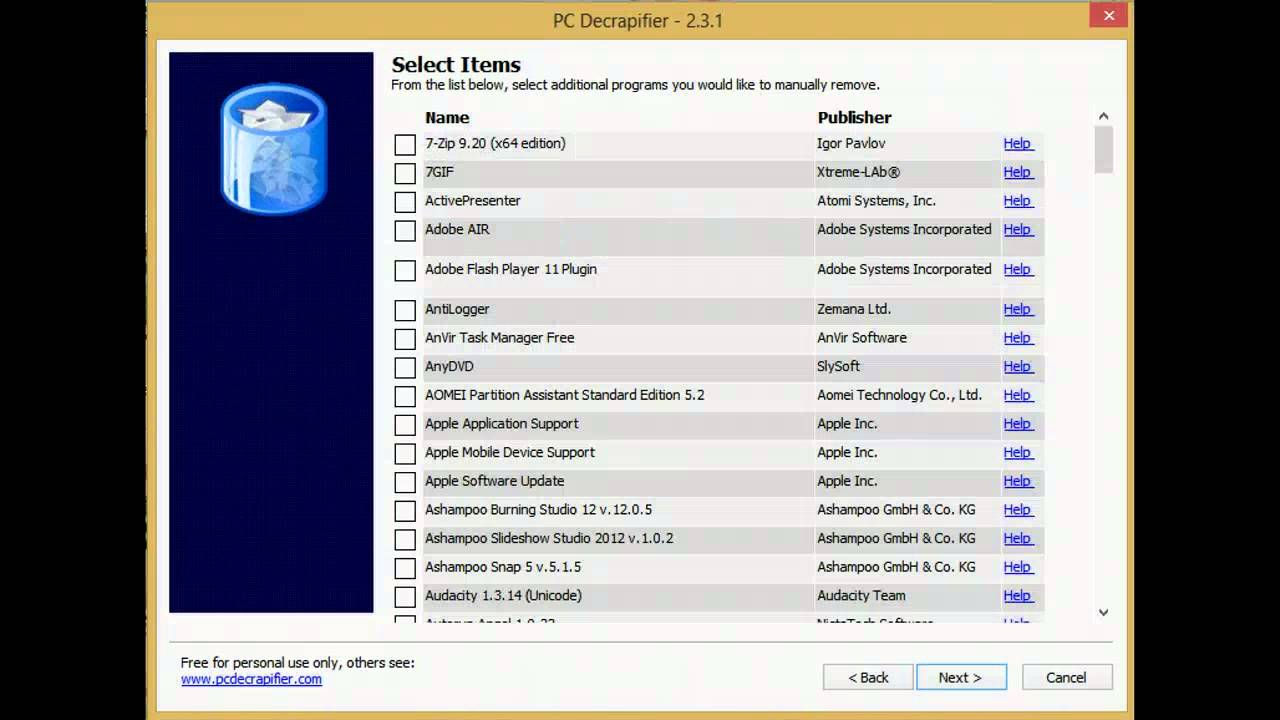Image resolution: width=1280 pixels, height=720 pixels.
Task: Click the Name column header
Action: tap(447, 117)
